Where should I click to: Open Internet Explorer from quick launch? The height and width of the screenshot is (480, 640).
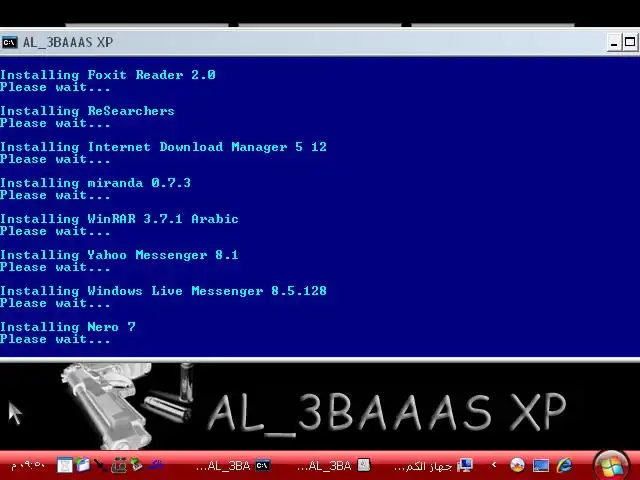[564, 464]
